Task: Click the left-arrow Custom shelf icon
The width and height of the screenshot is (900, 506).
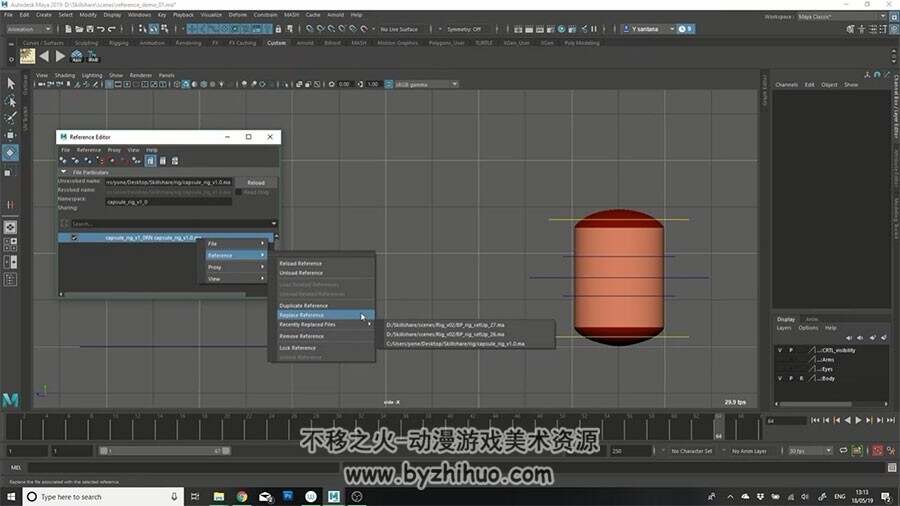Action: coord(44,56)
